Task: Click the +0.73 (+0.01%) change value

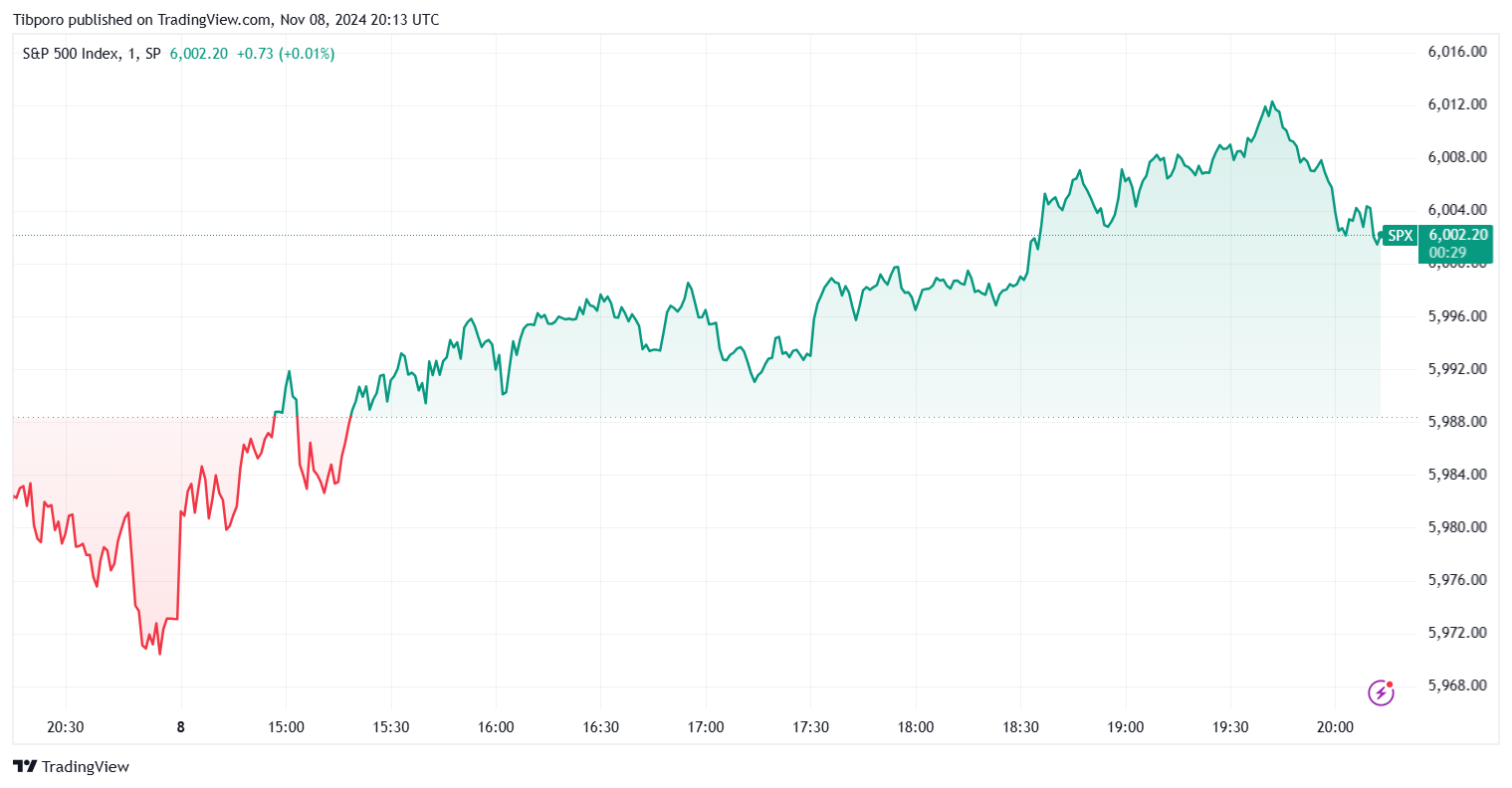Action: (286, 54)
